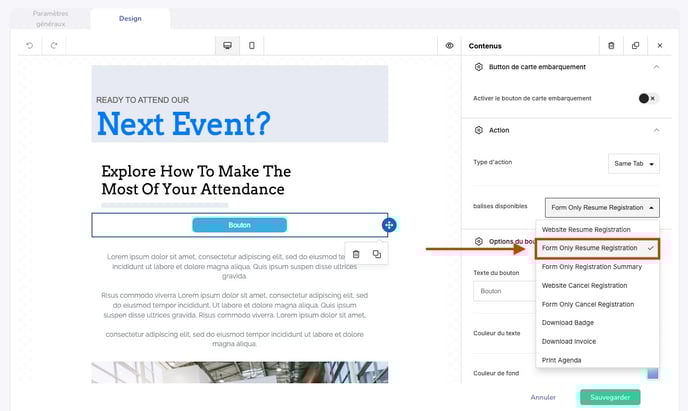688x411 pixels.
Task: Enable the bouton de carte embarquement switch
Action: [648, 98]
